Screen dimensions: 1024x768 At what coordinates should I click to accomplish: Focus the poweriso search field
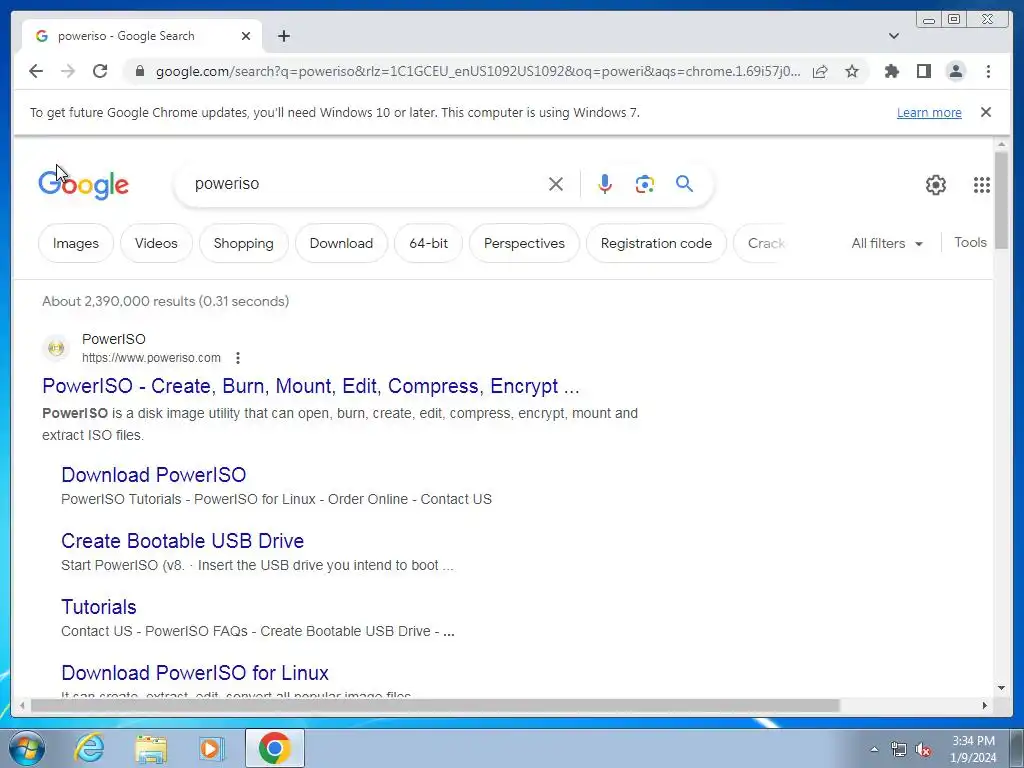[366, 184]
